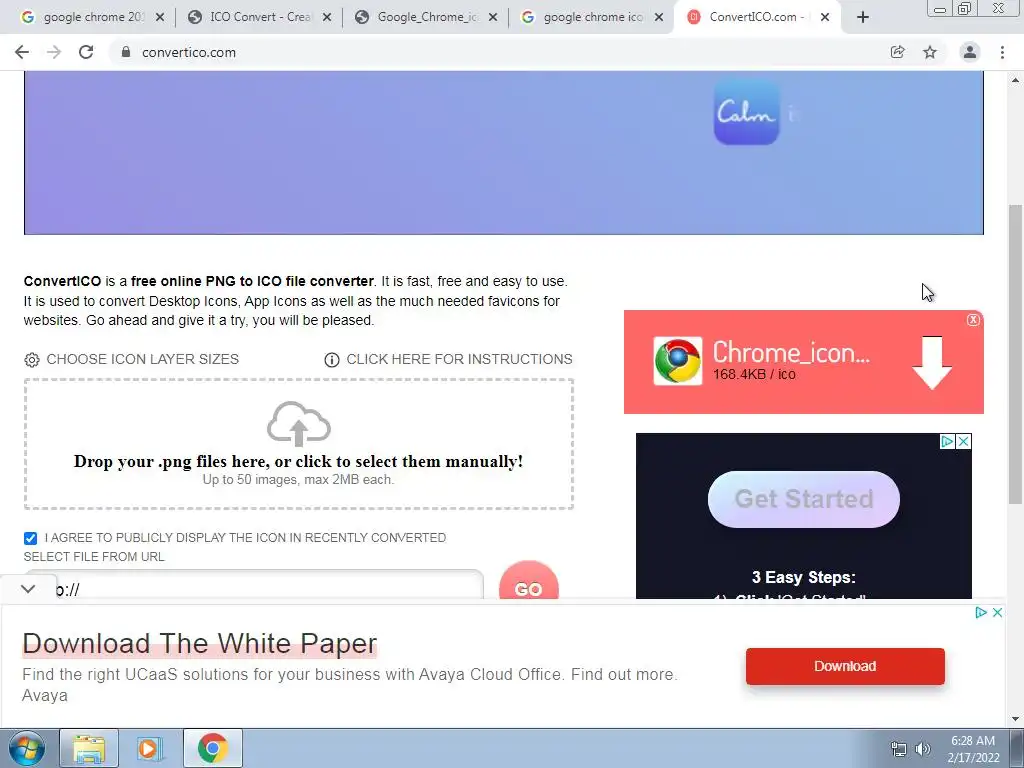Click the scrollbar up arrow

[x=1015, y=80]
